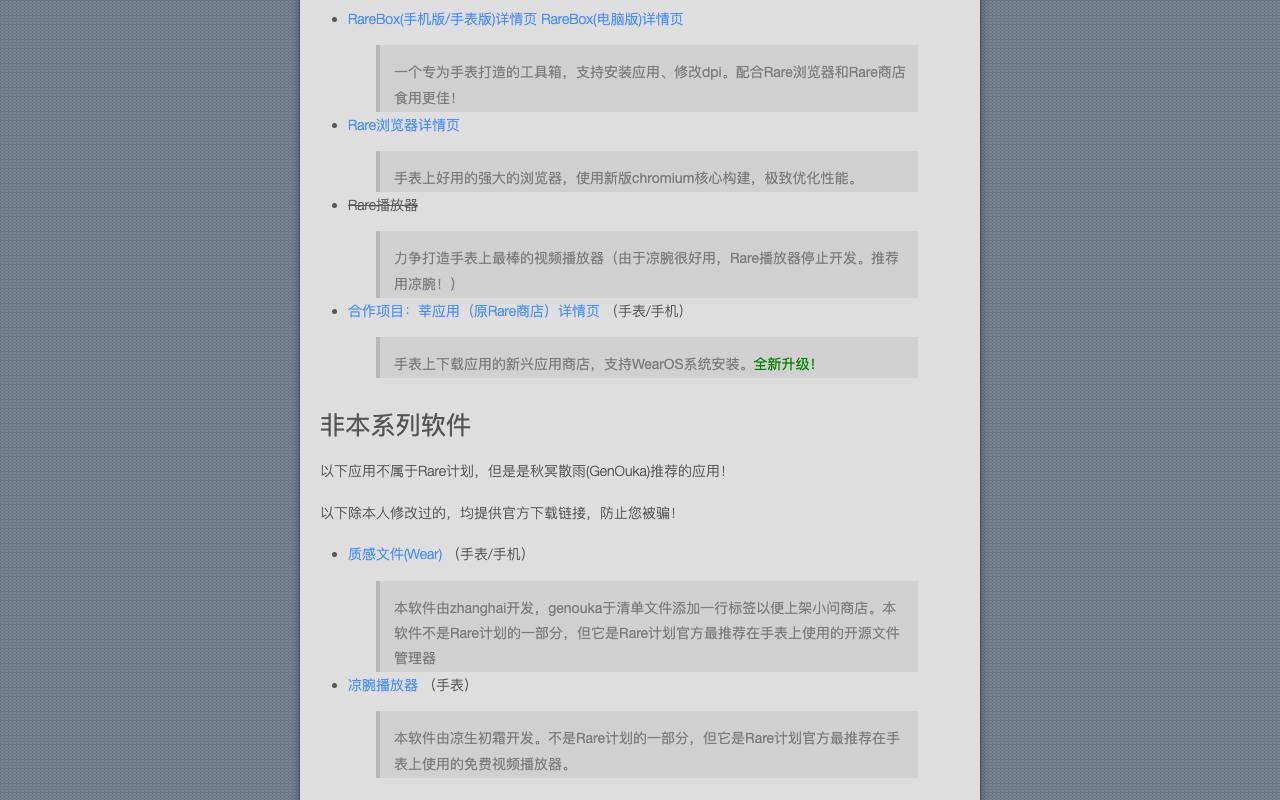Click （手表/手机） label after 莘应用 link

click(648, 311)
